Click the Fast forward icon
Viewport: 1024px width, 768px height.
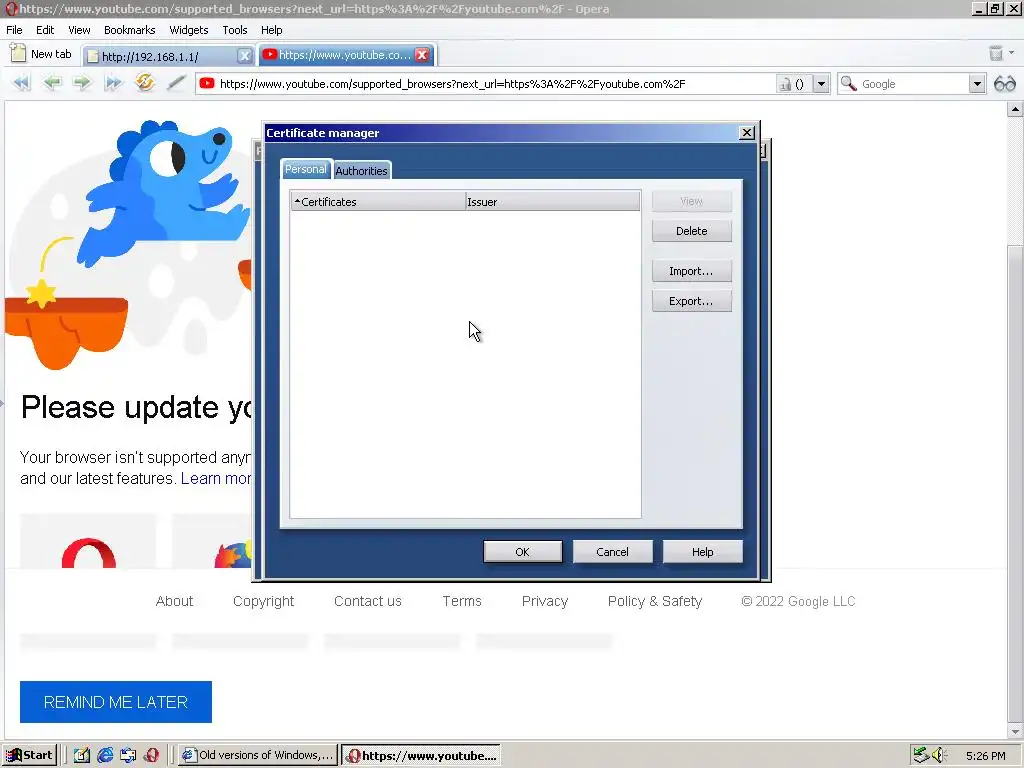point(114,83)
